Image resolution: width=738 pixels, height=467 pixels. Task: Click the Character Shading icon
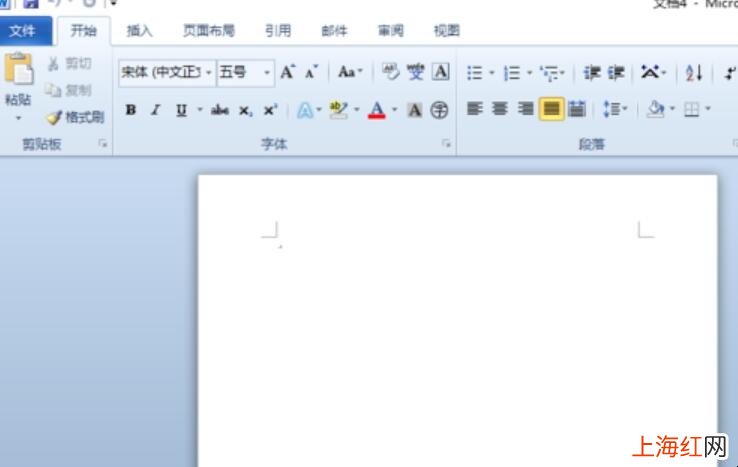coord(415,110)
